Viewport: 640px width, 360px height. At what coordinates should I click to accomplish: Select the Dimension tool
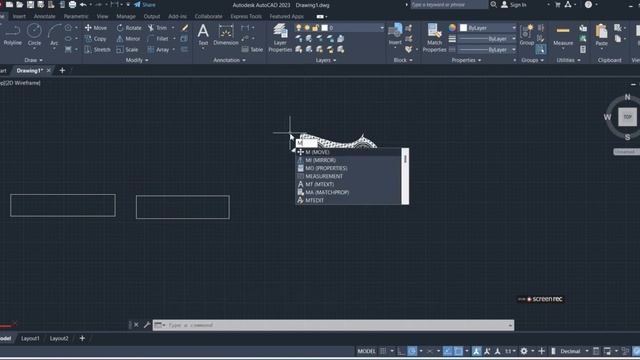226,34
